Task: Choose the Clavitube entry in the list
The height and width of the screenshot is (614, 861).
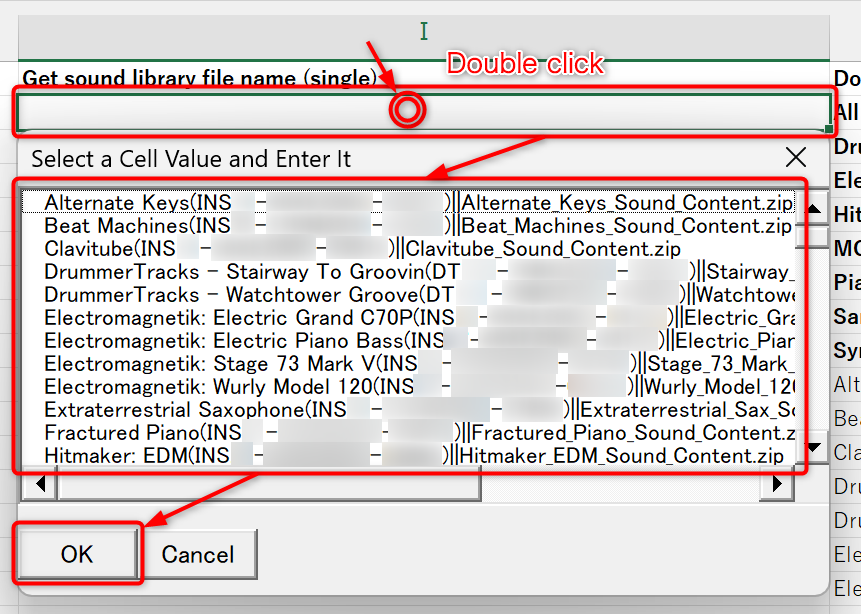Action: click(x=90, y=248)
